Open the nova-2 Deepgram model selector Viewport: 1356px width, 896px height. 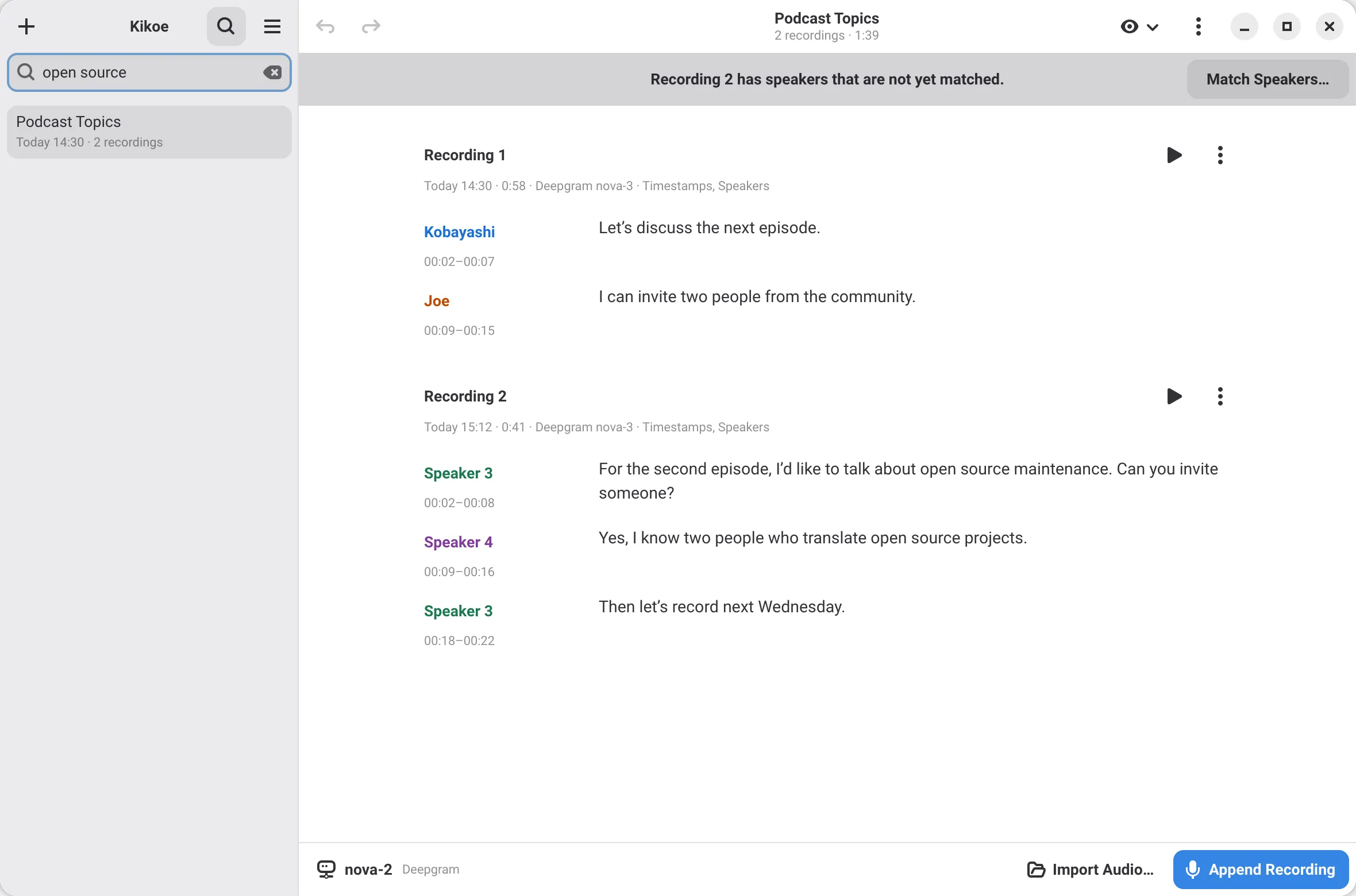[388, 870]
